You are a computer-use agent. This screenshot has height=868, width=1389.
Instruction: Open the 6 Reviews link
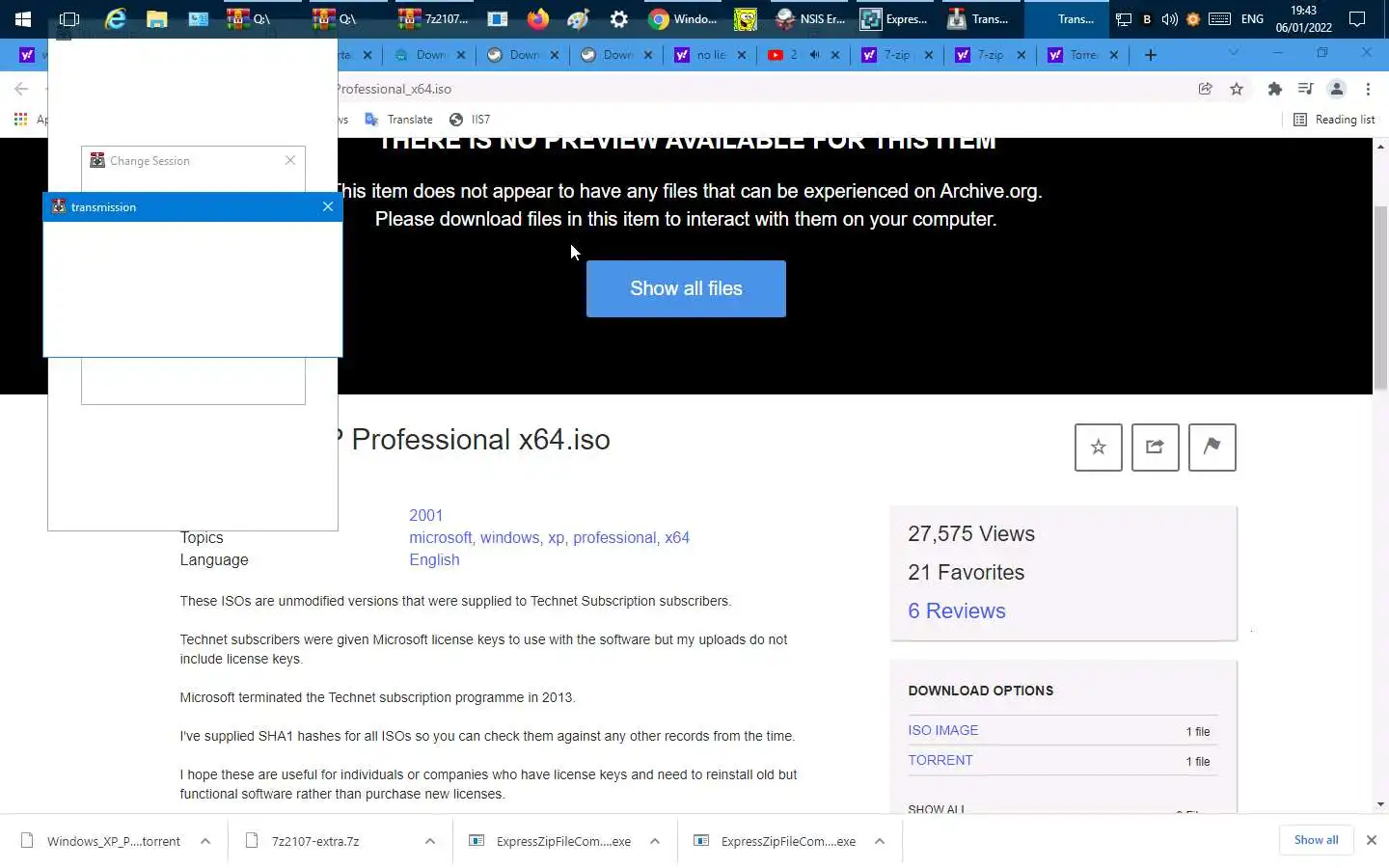coord(957,610)
